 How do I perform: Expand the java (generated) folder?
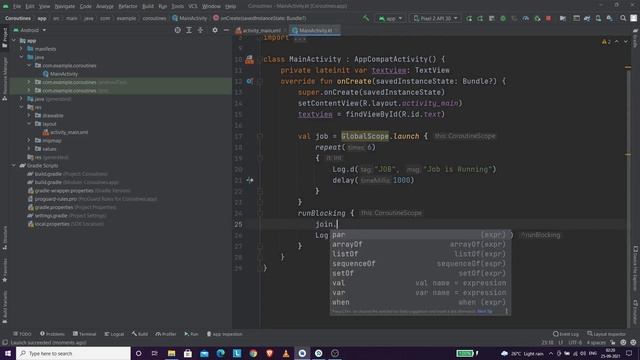[21, 99]
